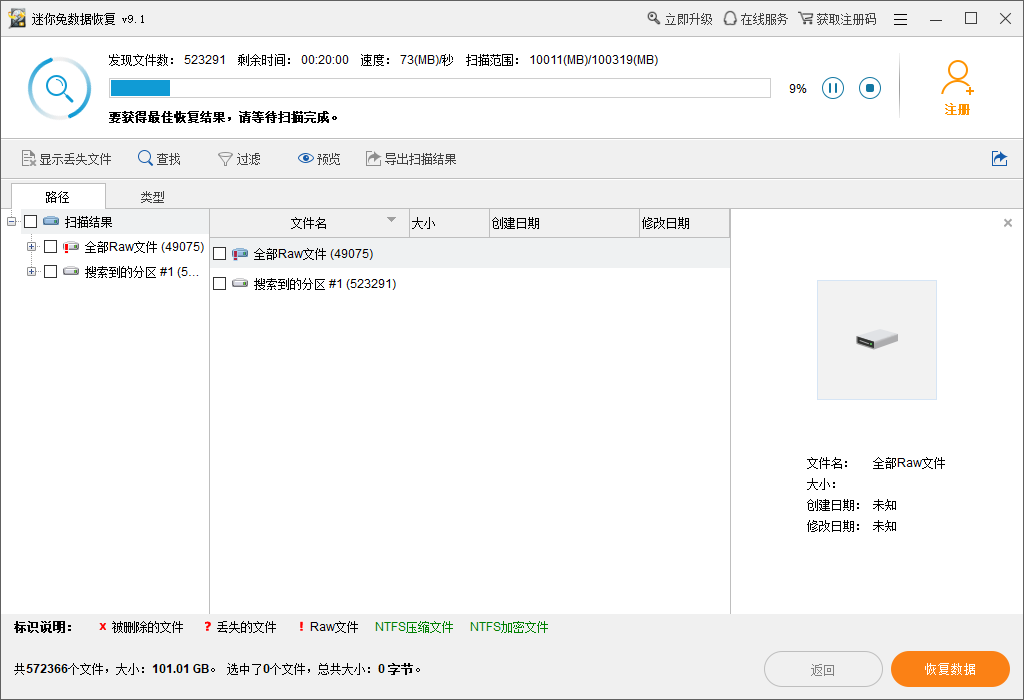Click the NTFS加密文件 legend entry
Image resolution: width=1024 pixels, height=700 pixels.
pos(509,627)
